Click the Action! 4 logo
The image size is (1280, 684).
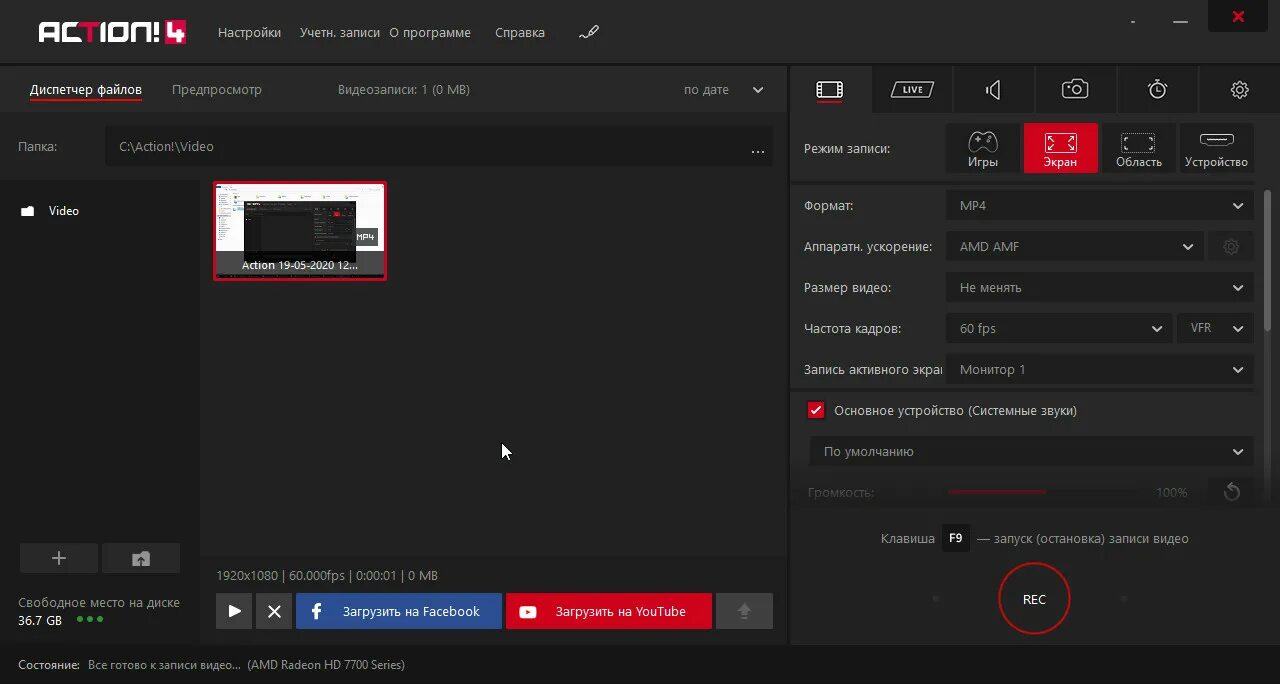tap(112, 32)
